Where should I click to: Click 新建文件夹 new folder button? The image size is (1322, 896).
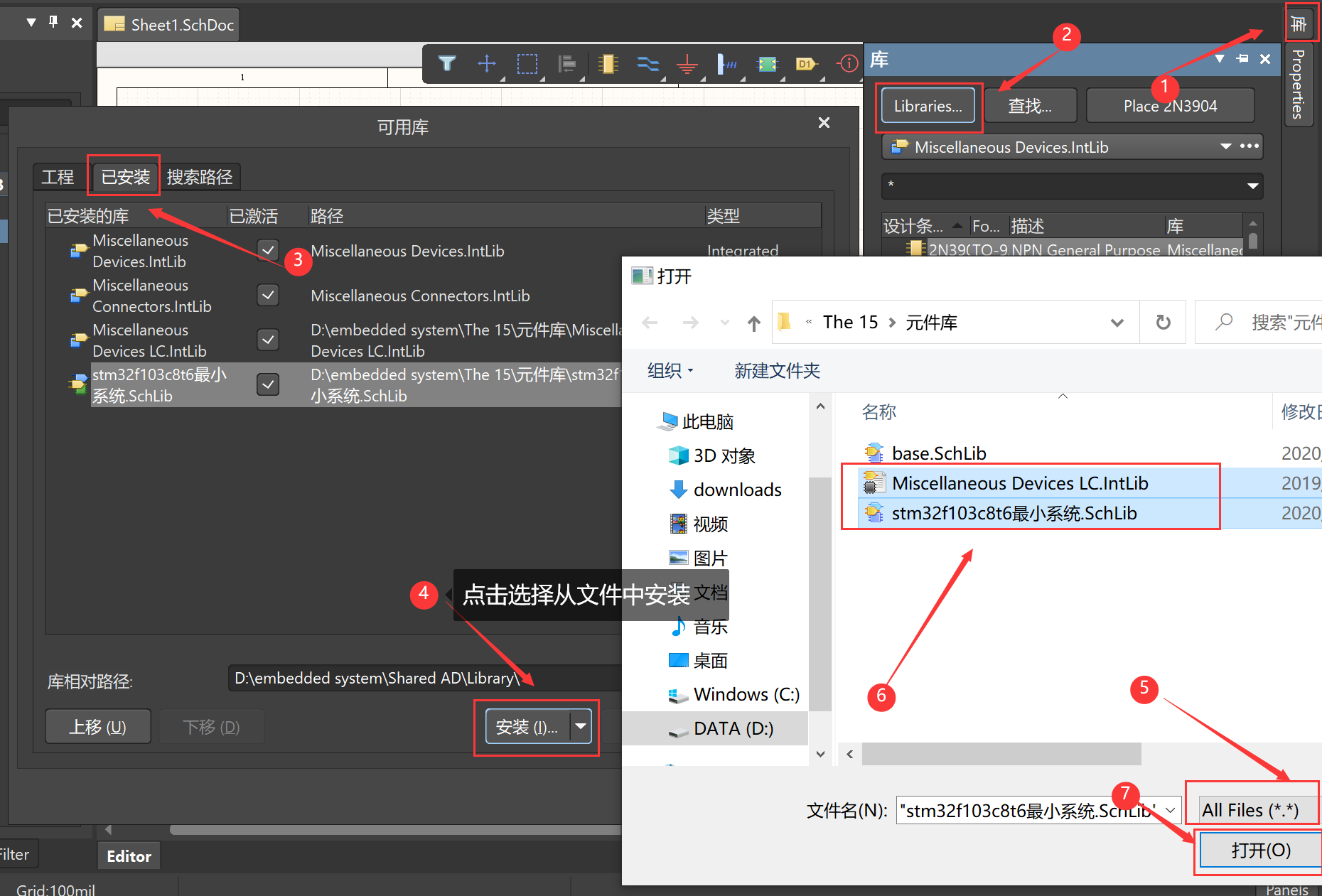777,370
